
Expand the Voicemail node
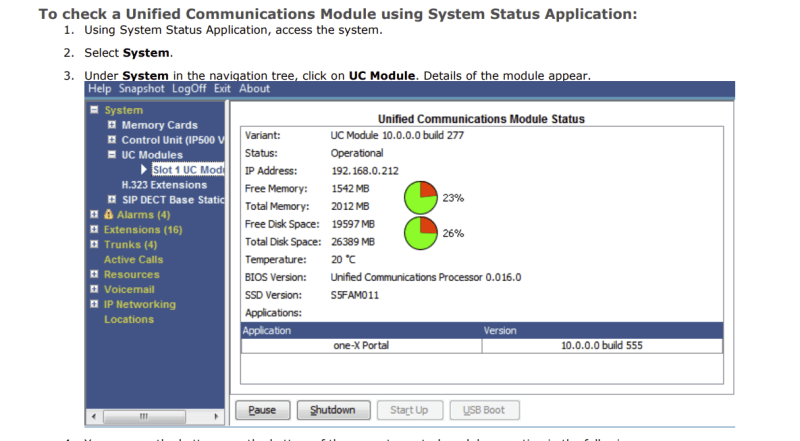94,289
